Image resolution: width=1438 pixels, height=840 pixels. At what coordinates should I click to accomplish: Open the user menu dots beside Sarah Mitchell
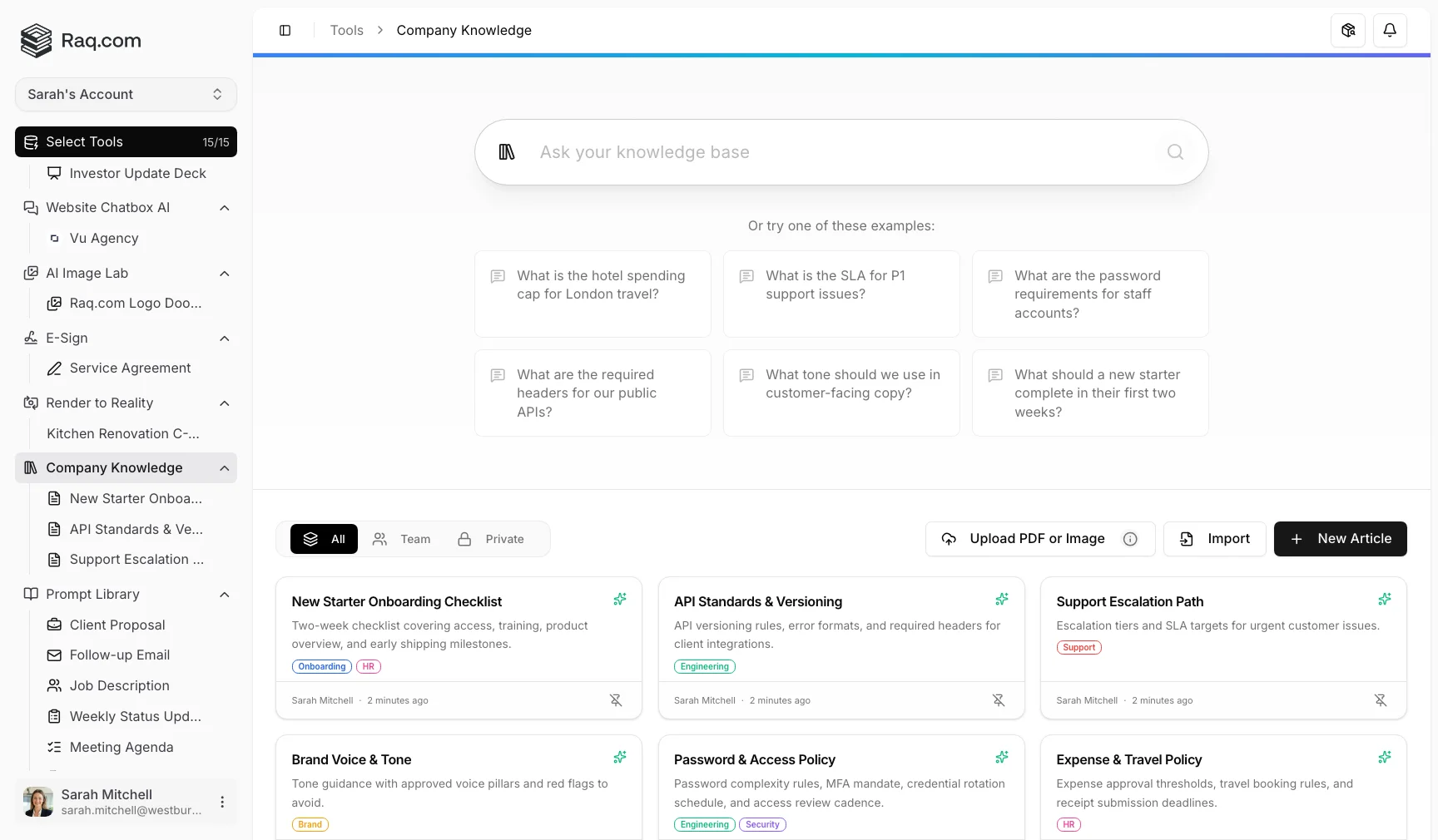tap(222, 802)
